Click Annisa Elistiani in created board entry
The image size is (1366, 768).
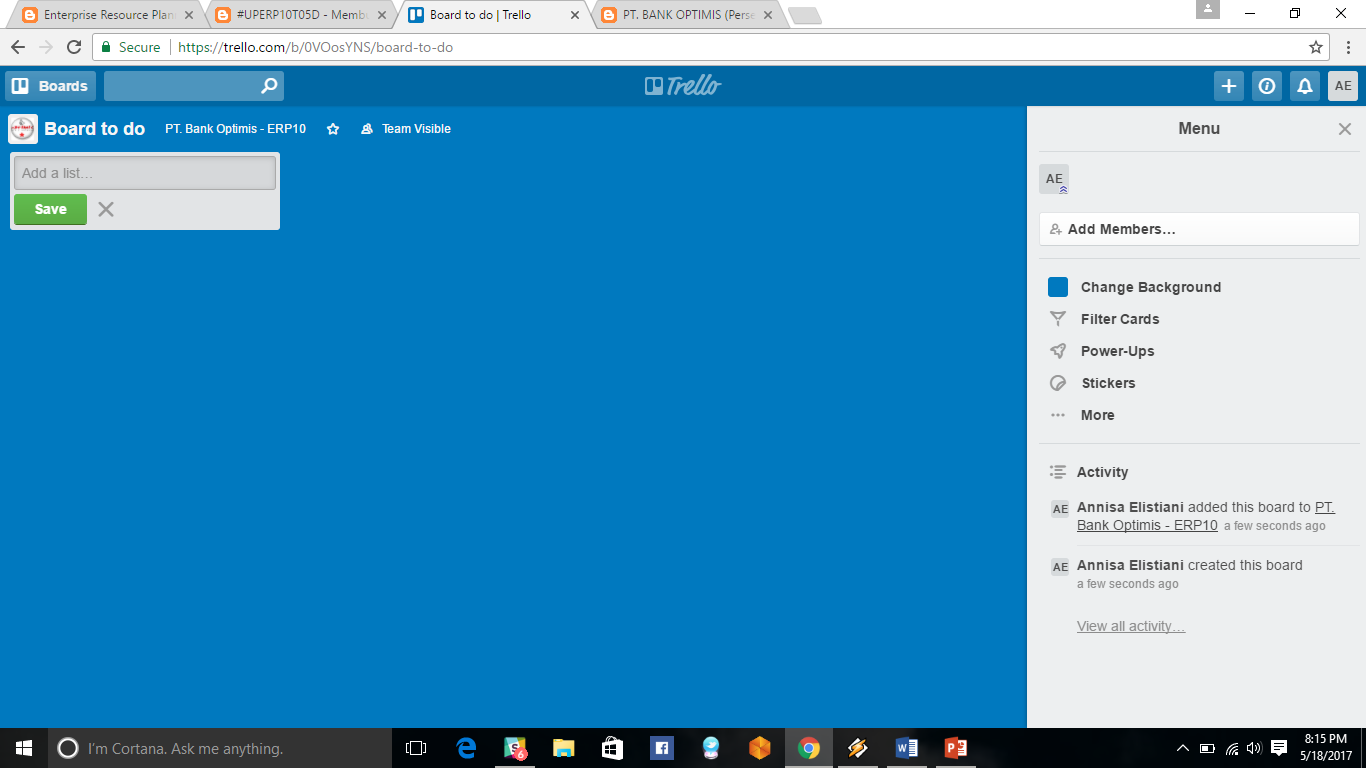[1130, 565]
